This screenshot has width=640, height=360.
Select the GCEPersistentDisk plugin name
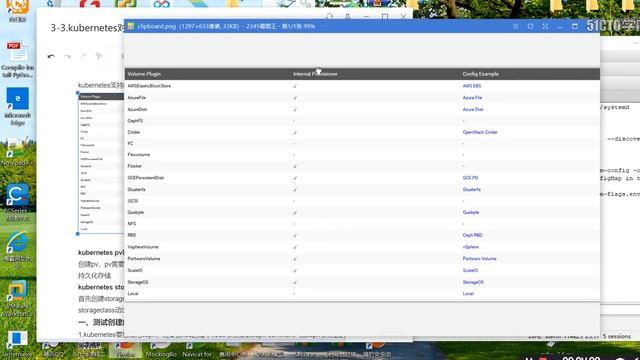(x=145, y=178)
